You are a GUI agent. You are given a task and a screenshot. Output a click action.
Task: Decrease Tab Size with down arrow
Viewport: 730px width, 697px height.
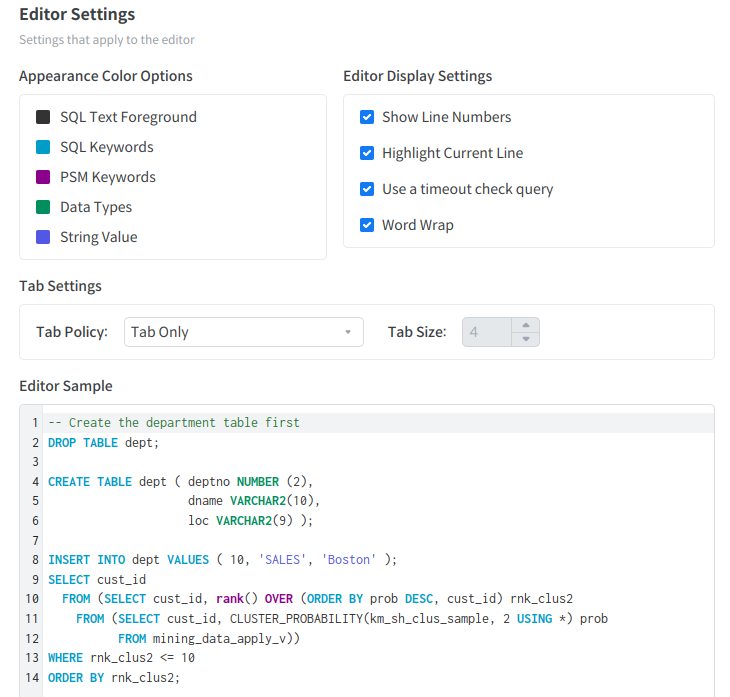coord(526,339)
